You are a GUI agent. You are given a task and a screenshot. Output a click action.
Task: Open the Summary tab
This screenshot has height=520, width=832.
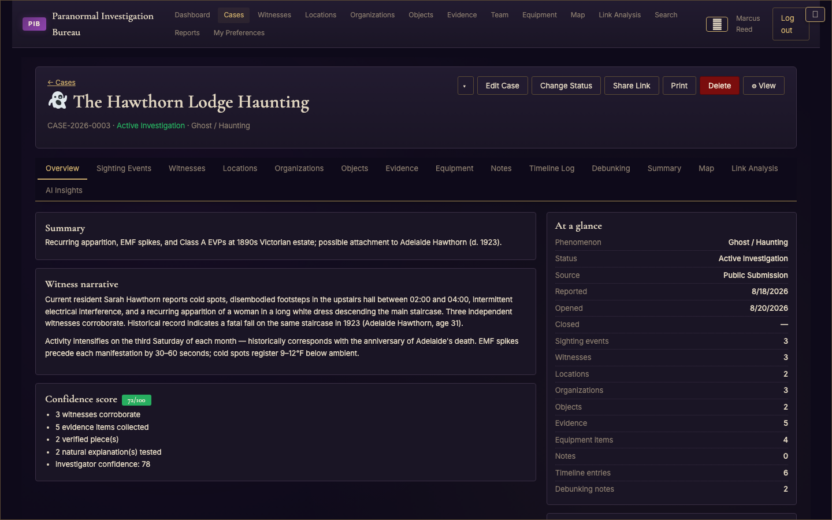[x=664, y=168]
